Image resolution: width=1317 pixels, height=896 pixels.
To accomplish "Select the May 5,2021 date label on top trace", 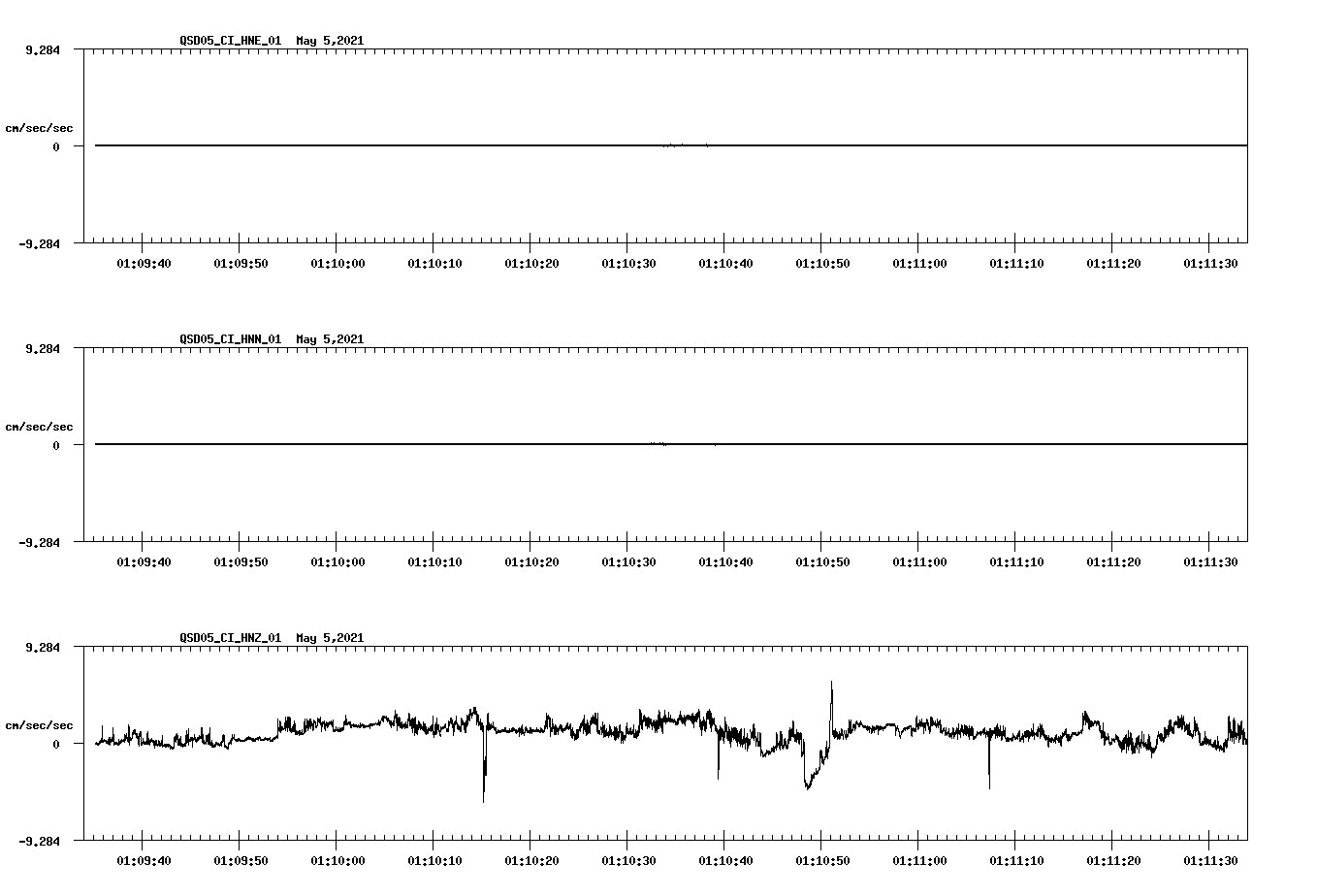I will [x=329, y=42].
